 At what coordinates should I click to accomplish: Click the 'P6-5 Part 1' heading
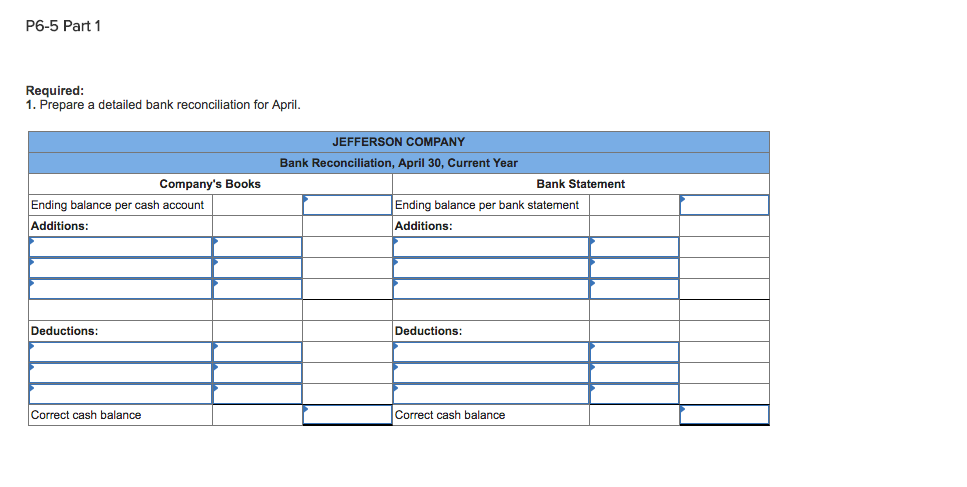tap(63, 26)
